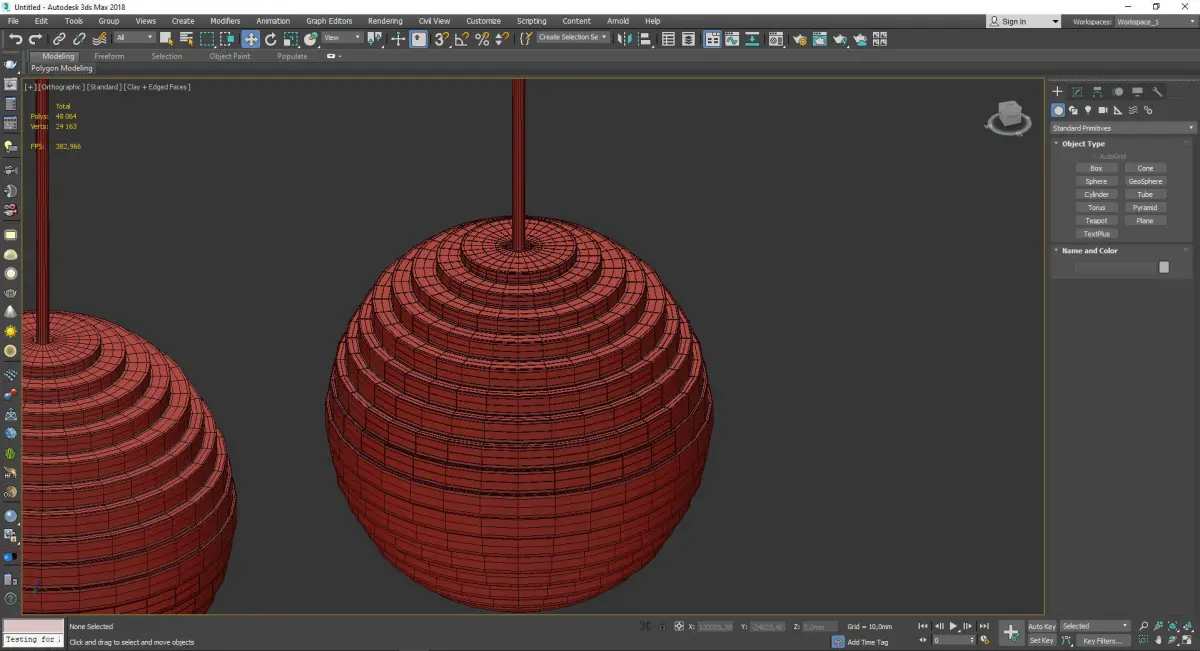The image size is (1200, 651).
Task: Open selection filter All dropdown
Action: (134, 38)
